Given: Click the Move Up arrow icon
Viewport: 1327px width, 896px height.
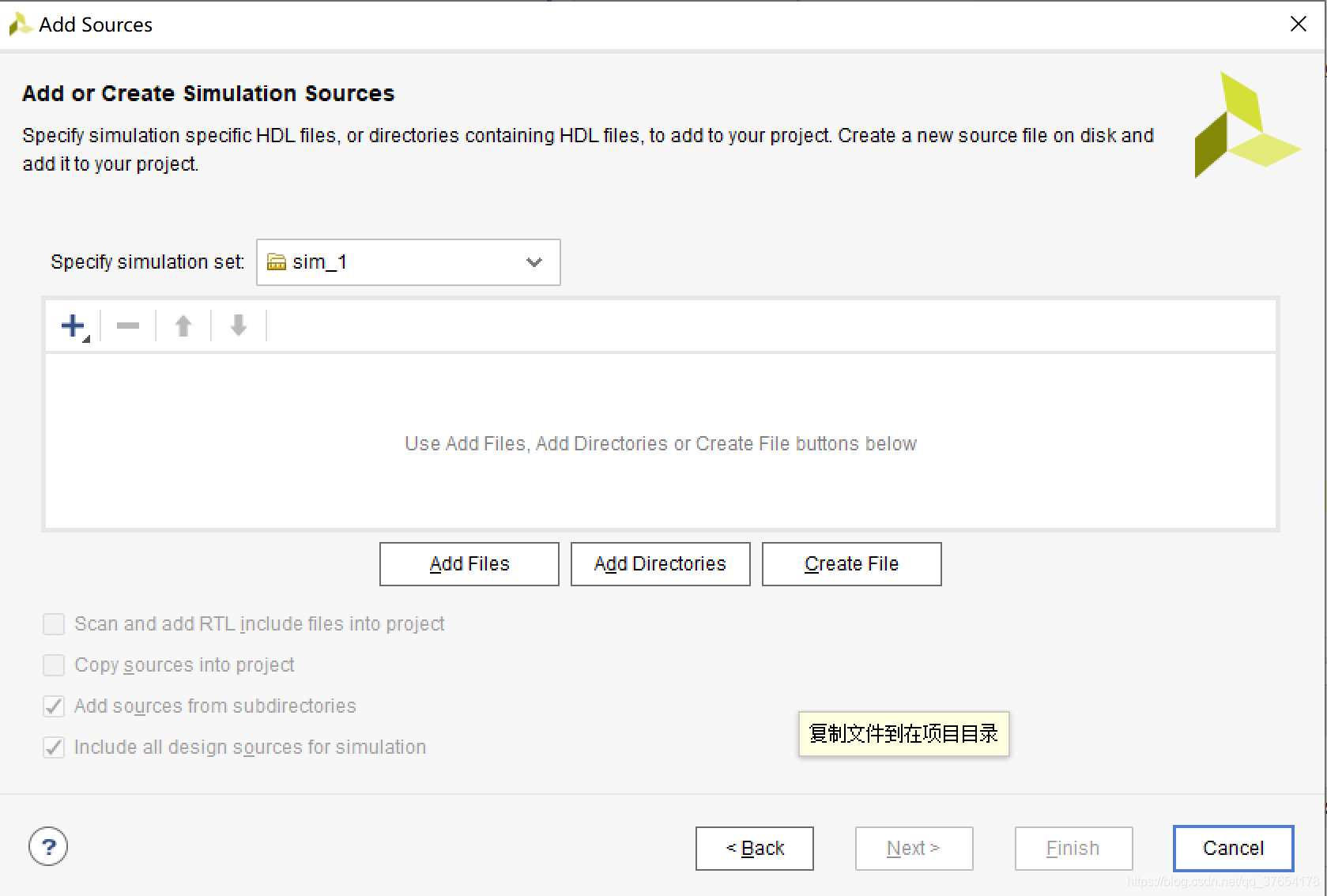Looking at the screenshot, I should [x=183, y=326].
